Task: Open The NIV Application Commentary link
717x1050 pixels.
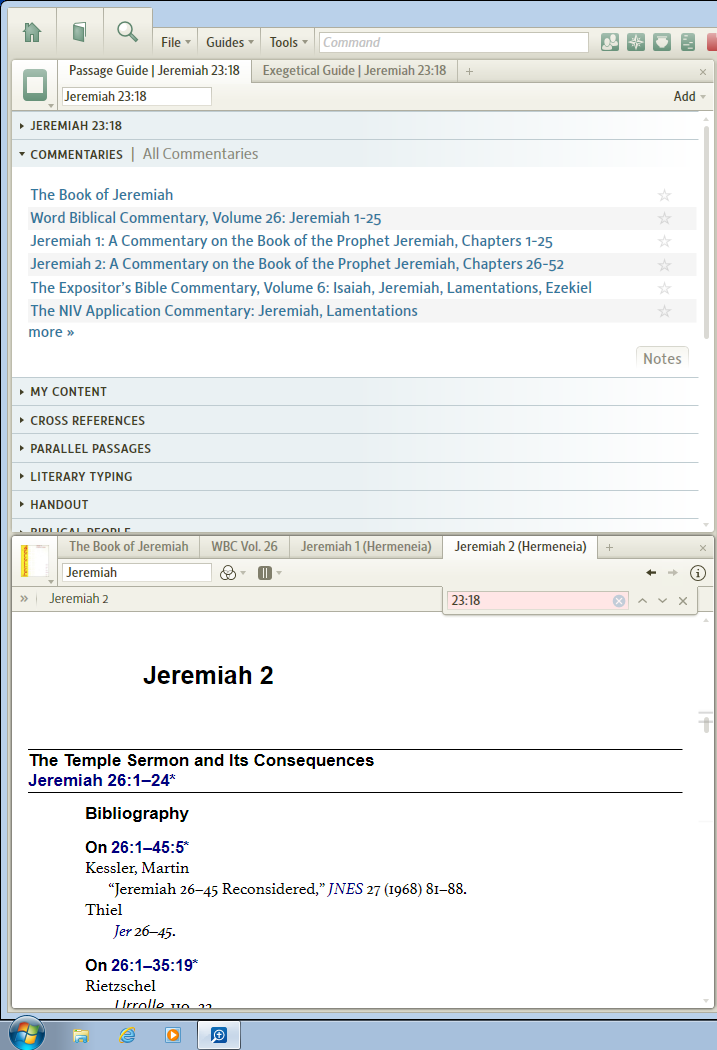Action: 224,311
